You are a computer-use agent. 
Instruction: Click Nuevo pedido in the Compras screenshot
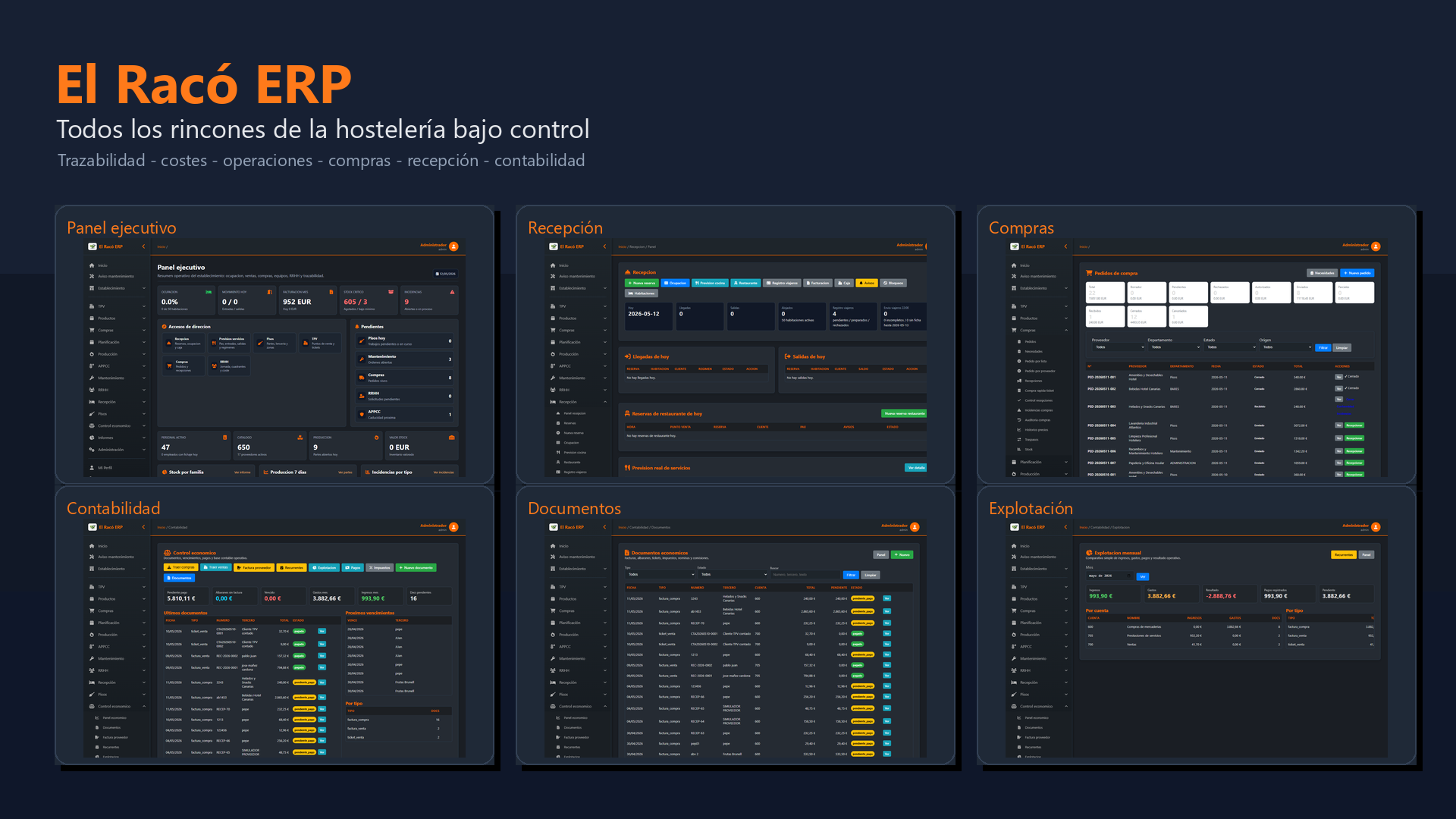[1357, 273]
